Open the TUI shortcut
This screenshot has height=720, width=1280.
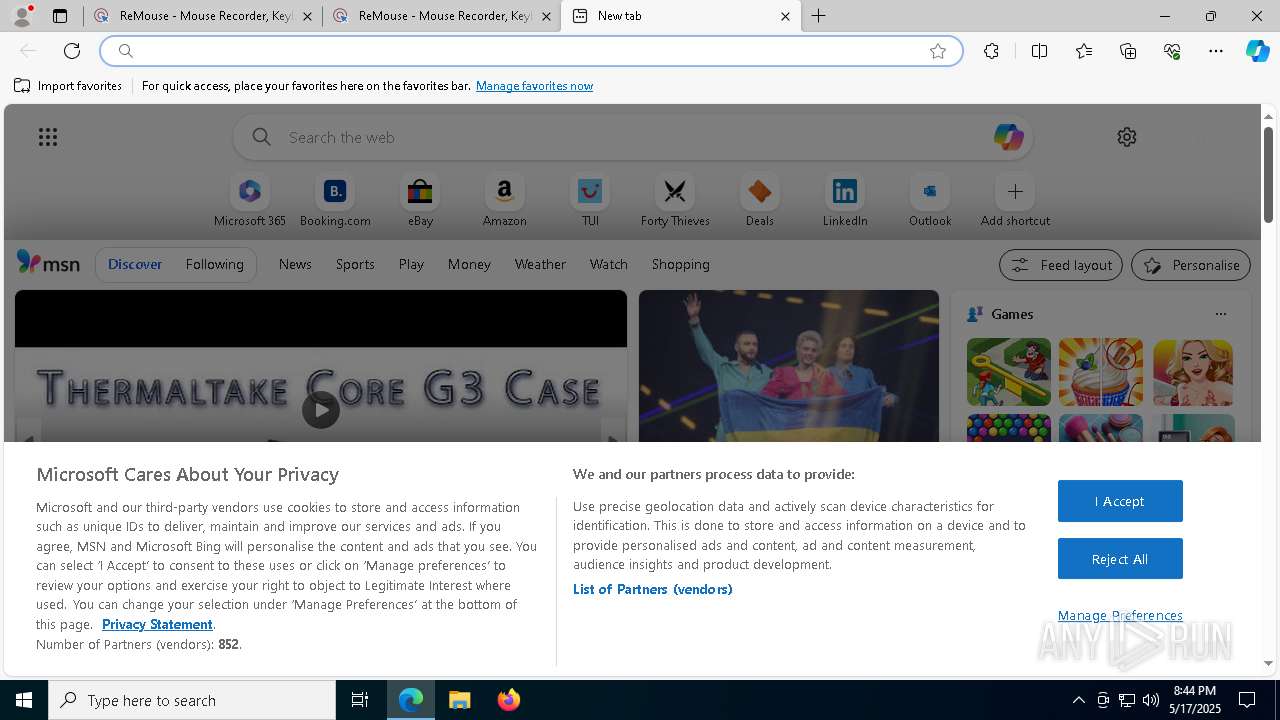point(590,201)
